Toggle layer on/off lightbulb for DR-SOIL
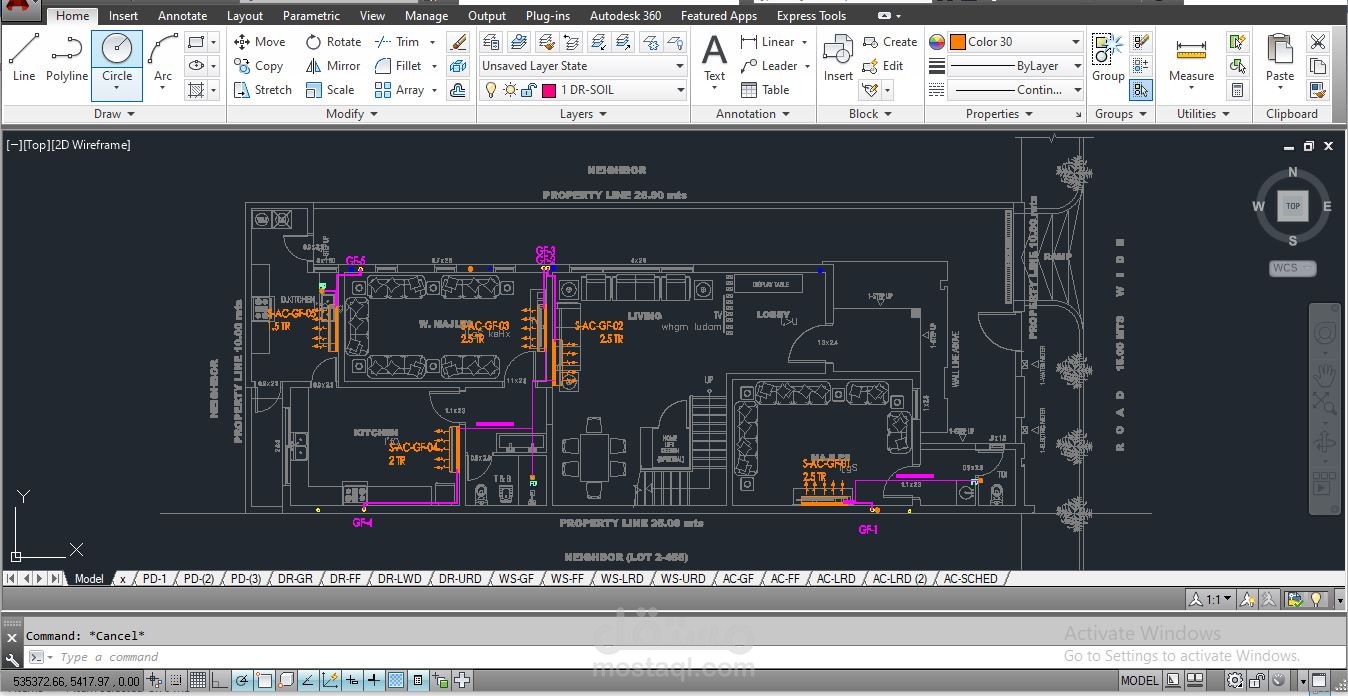Viewport: 1348px width, 696px height. [490, 90]
